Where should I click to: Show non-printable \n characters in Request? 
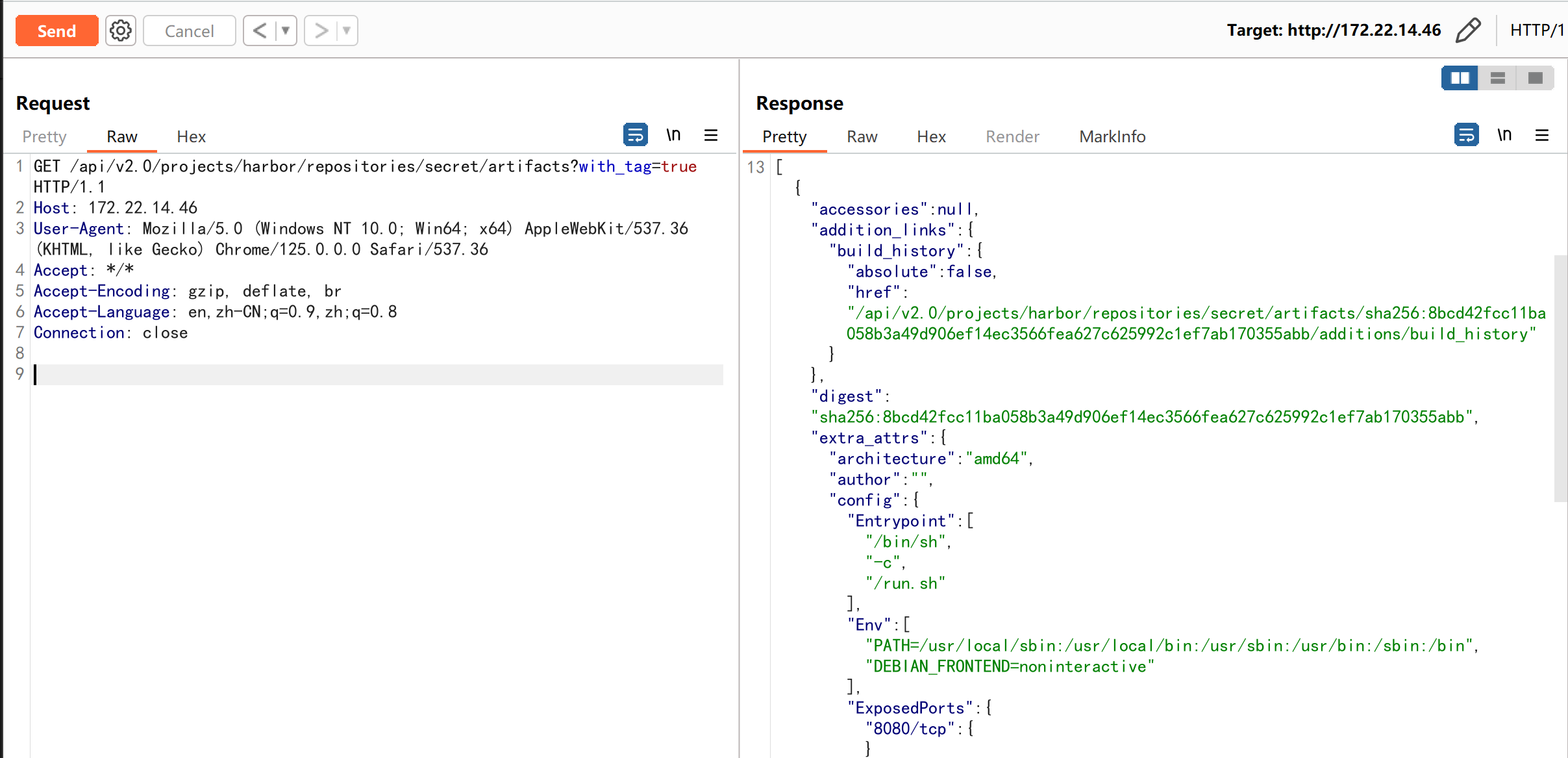(x=673, y=135)
